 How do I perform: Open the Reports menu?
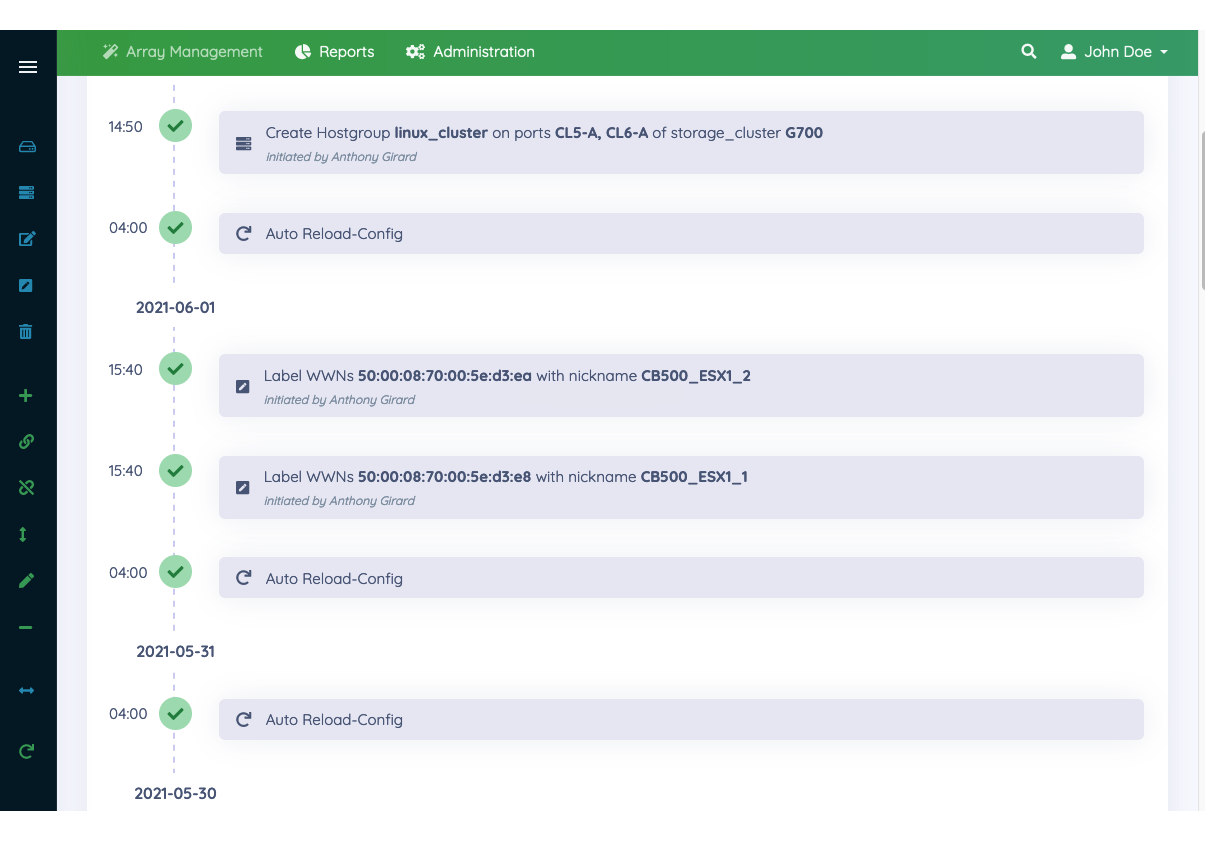(x=335, y=52)
